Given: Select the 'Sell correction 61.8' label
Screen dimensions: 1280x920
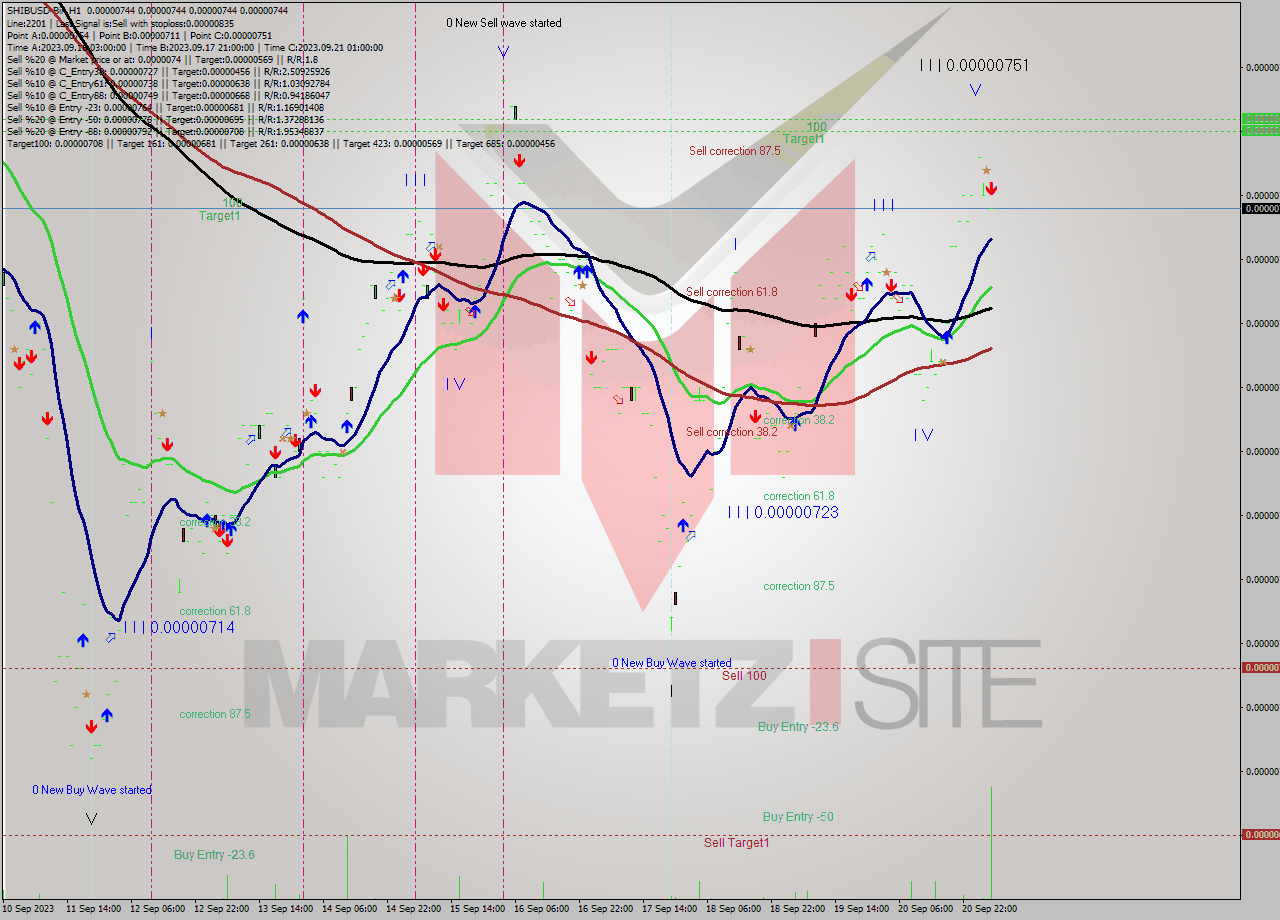Looking at the screenshot, I should tap(731, 292).
